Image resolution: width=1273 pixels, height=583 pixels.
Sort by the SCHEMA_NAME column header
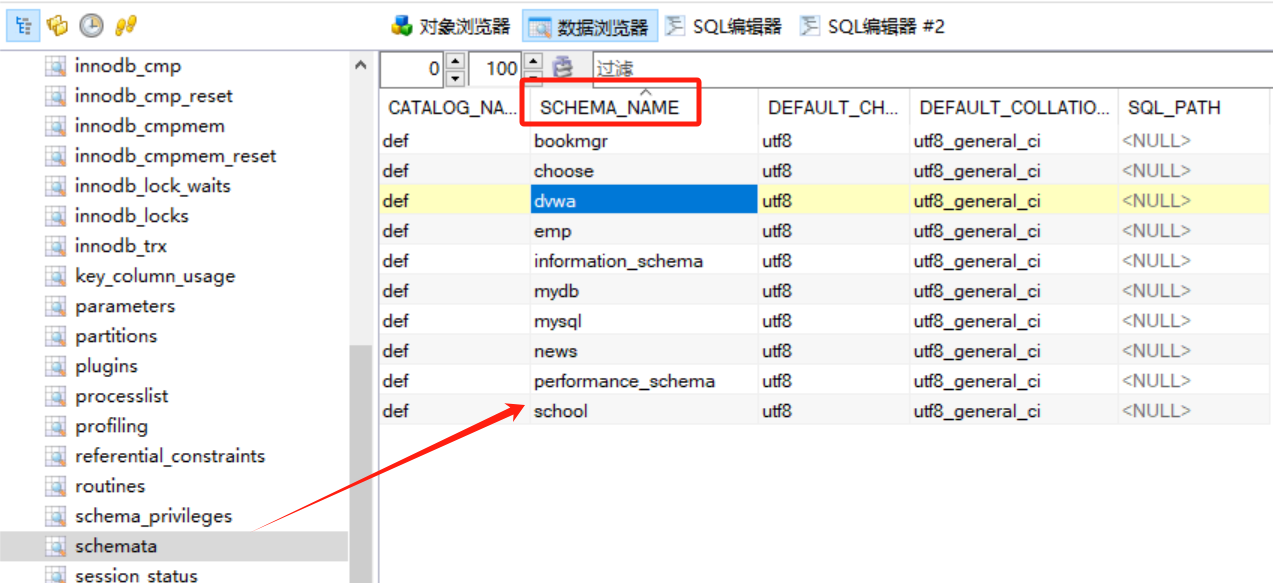pyautogui.click(x=644, y=108)
